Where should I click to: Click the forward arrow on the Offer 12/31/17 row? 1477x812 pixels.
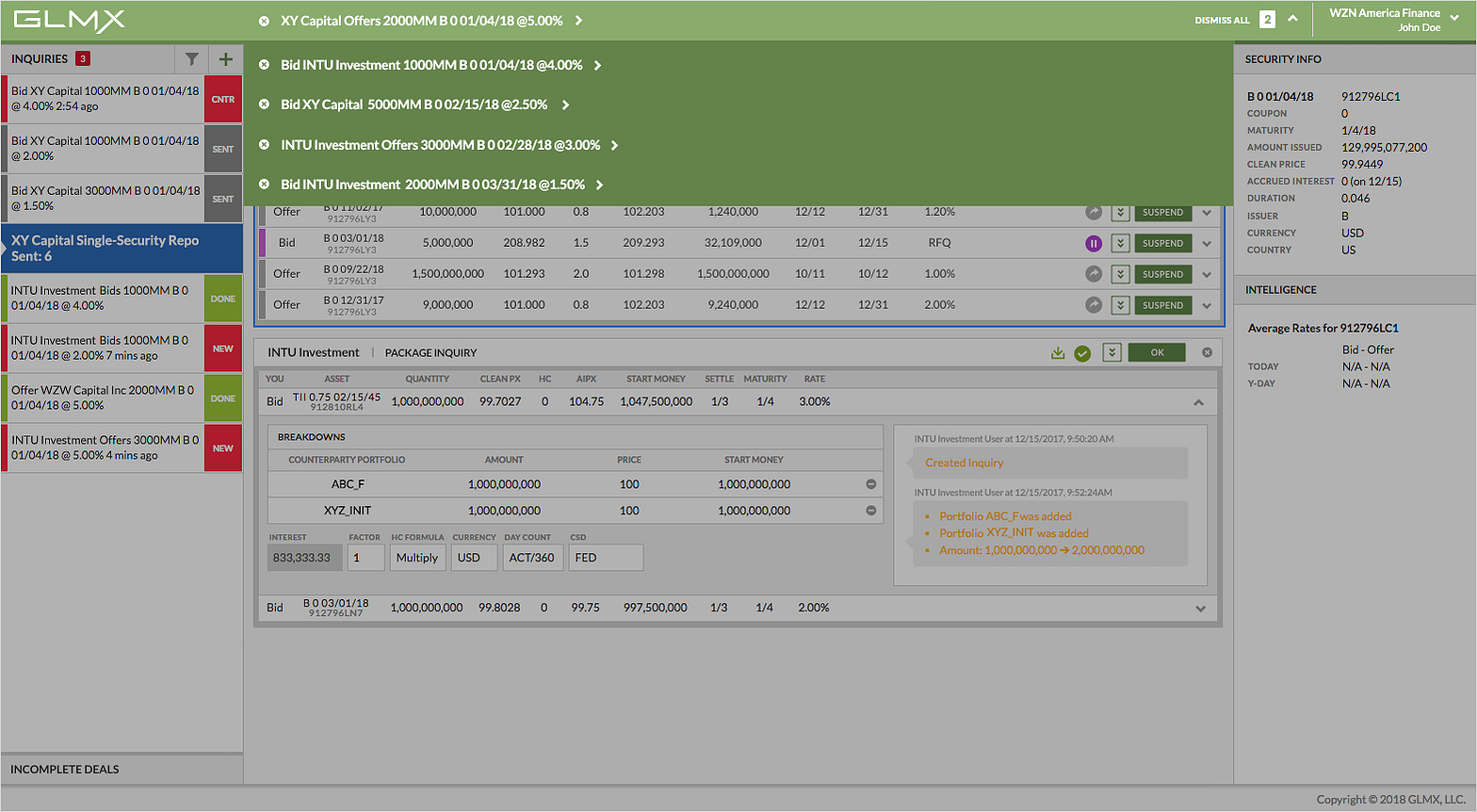1094,305
